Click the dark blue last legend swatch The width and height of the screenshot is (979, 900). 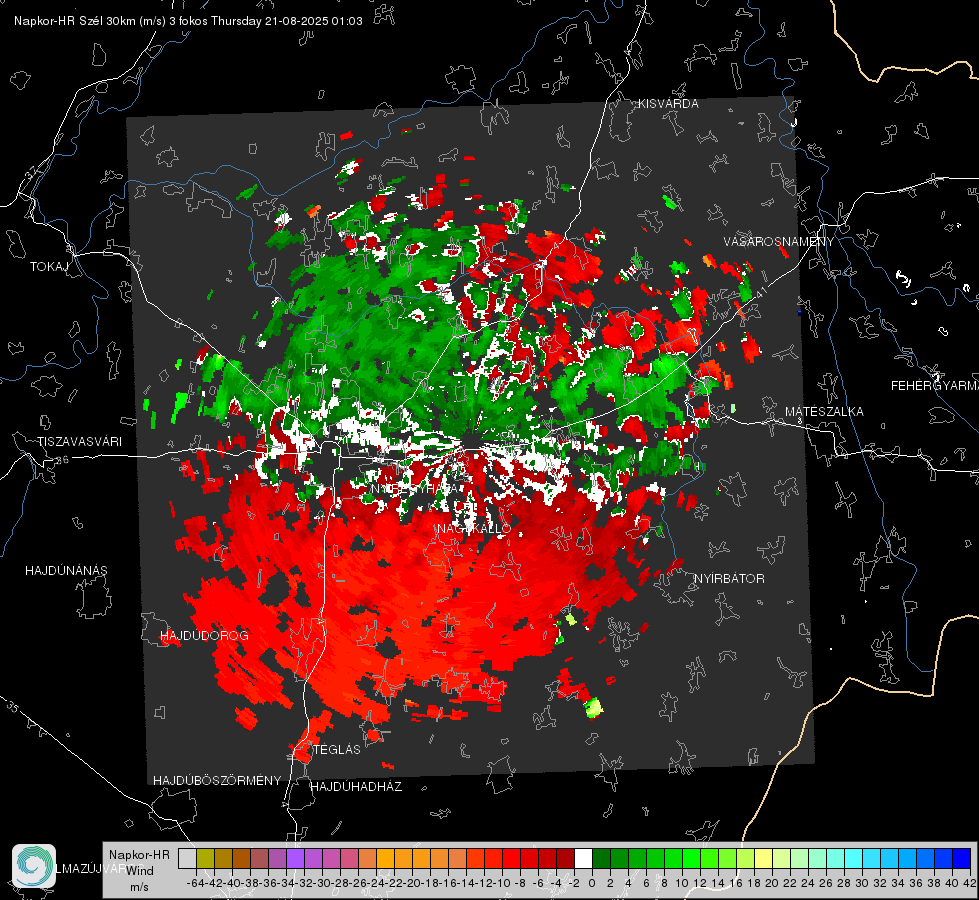tap(962, 858)
